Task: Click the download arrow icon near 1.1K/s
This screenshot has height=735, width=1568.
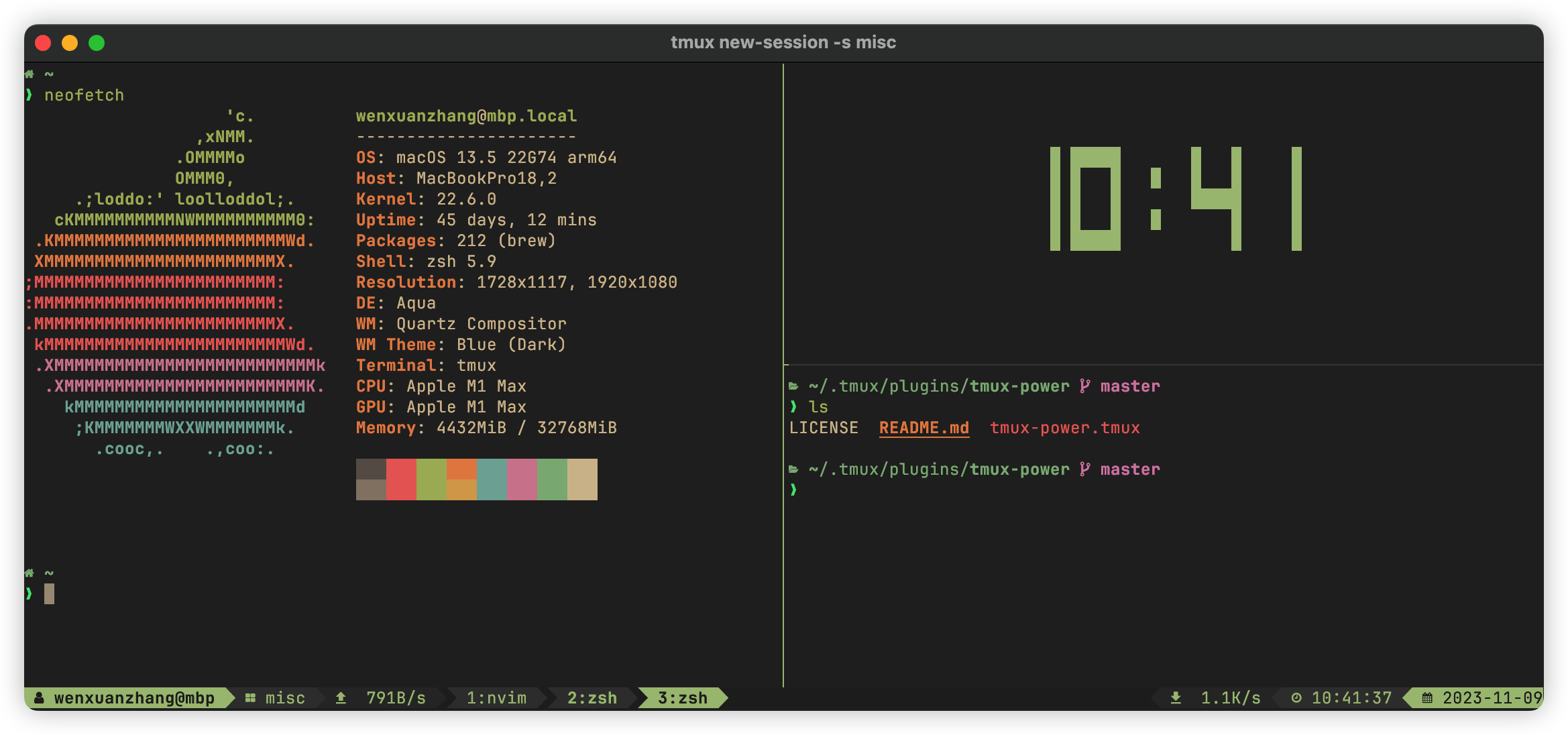Action: (x=1175, y=697)
